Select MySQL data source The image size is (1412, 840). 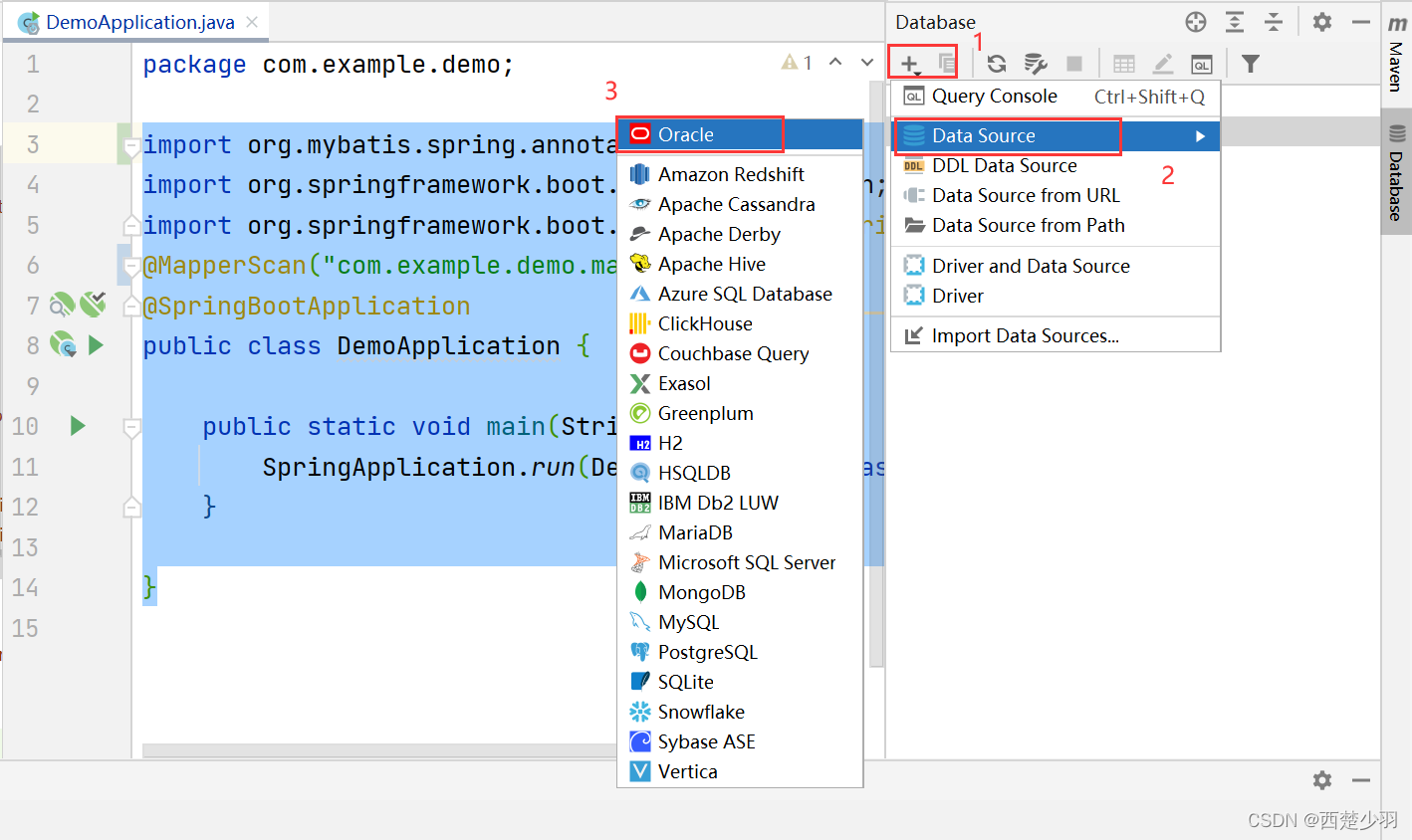(x=740, y=622)
